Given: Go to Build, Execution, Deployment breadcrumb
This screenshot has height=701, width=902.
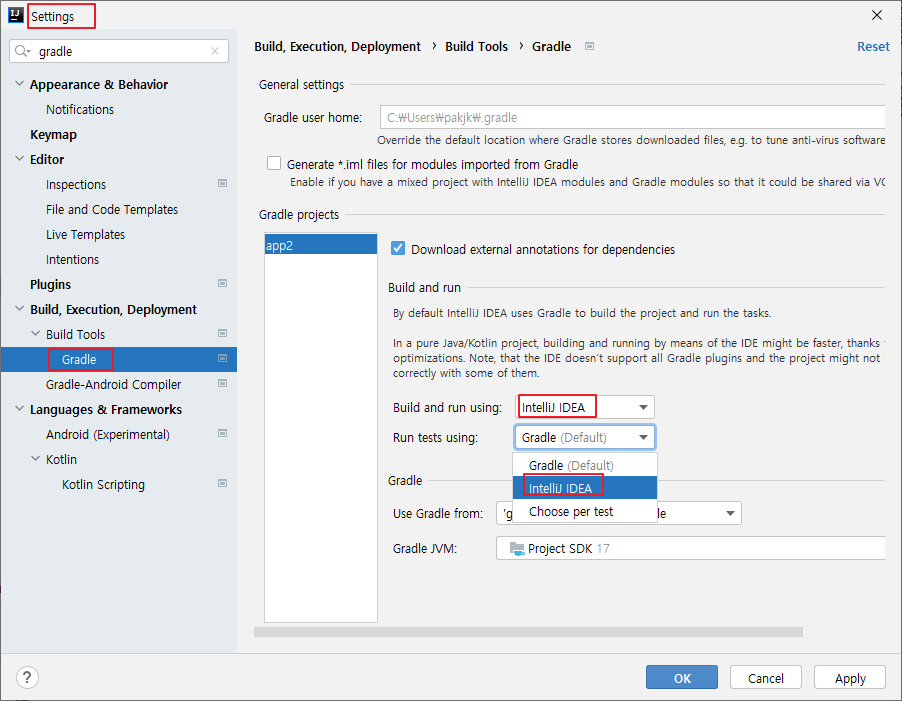Looking at the screenshot, I should pos(337,47).
